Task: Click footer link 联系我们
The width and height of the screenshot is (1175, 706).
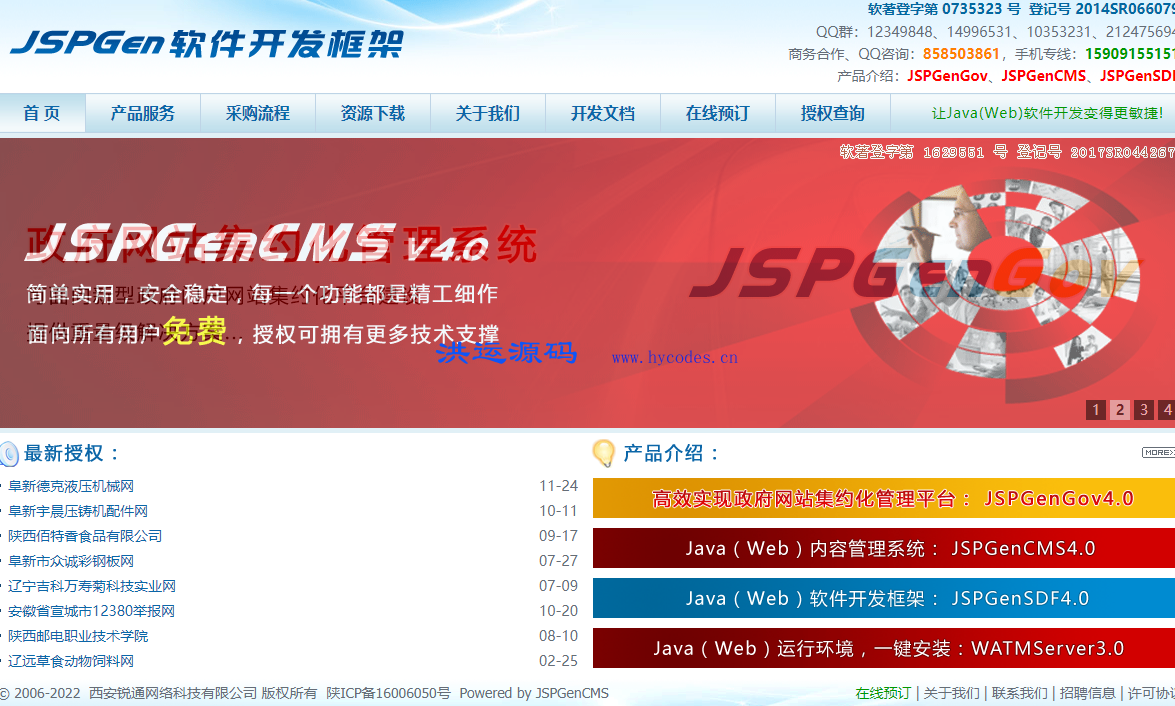Action: click(1019, 693)
